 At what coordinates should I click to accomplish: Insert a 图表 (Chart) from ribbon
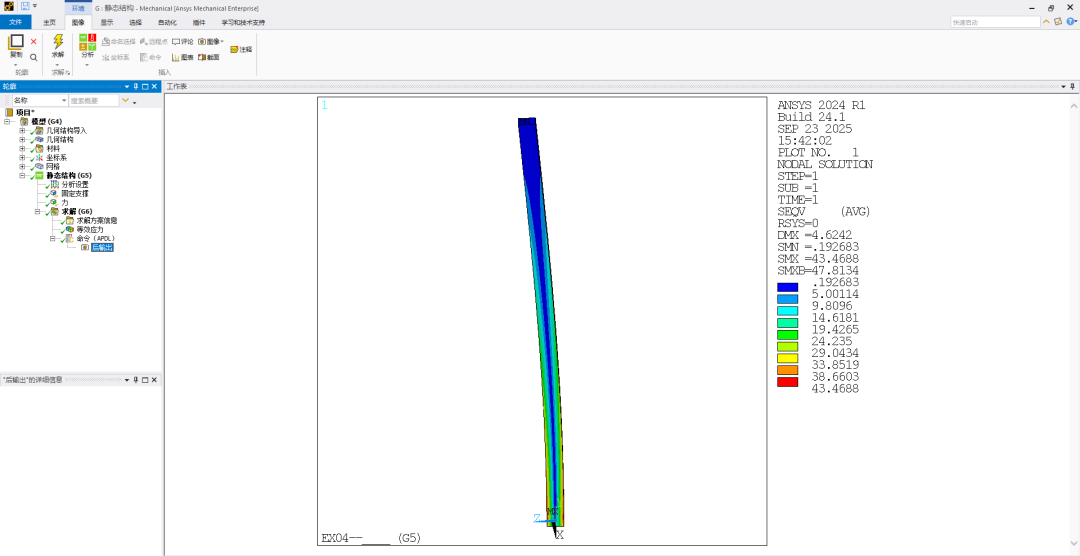pyautogui.click(x=183, y=57)
